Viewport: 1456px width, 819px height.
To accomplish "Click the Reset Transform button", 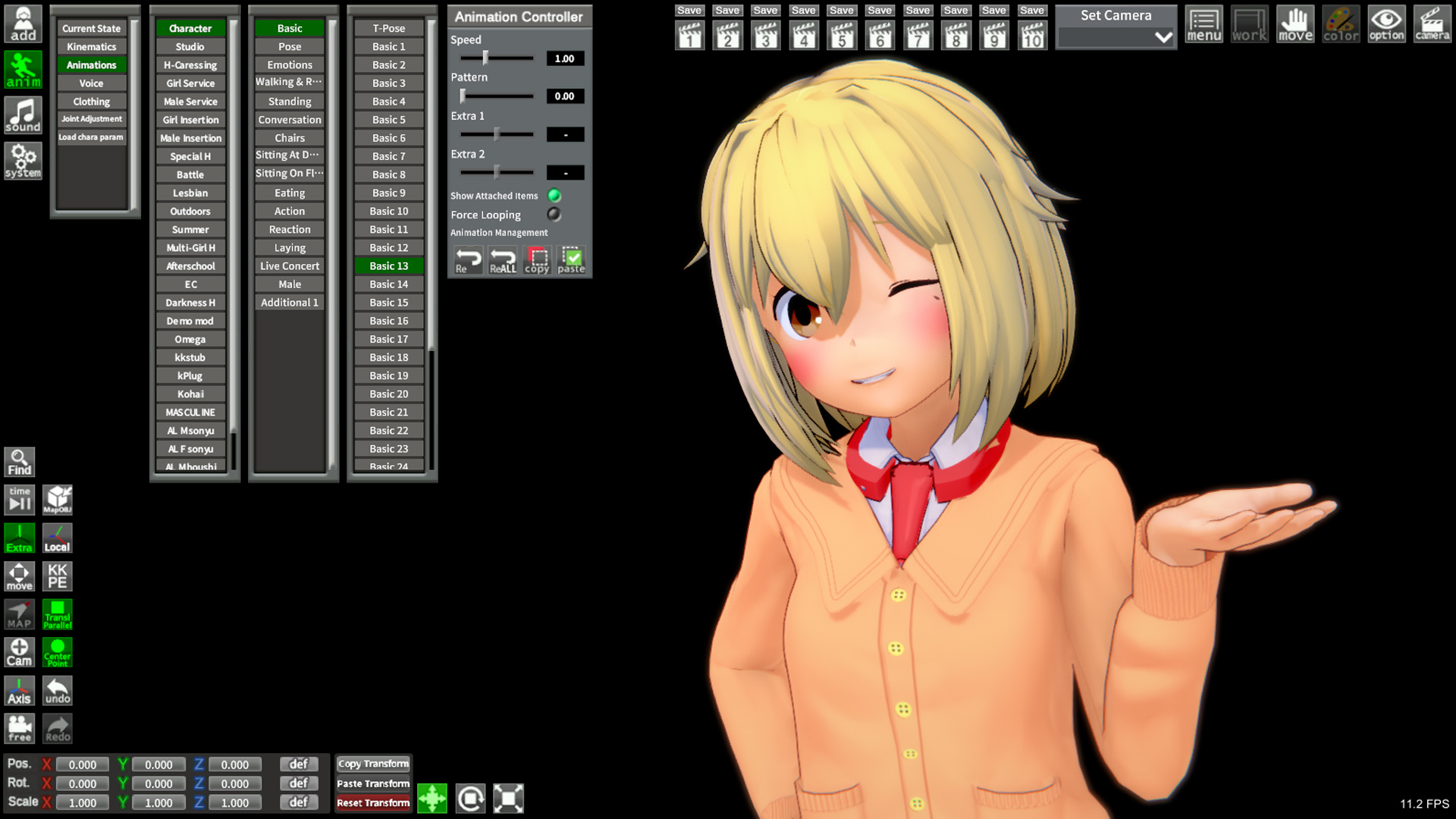I will pos(373,803).
